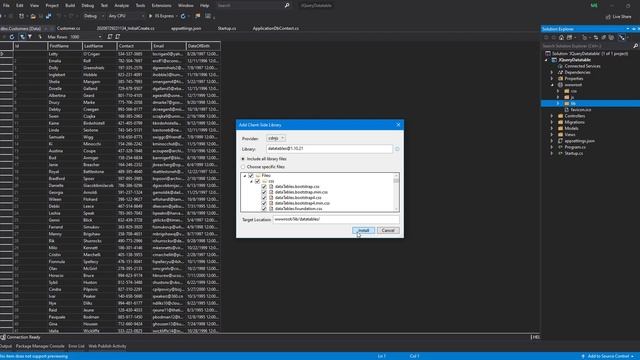Click the Solution Explorer search icon
The width and height of the screenshot is (640, 360).
click(635, 46)
